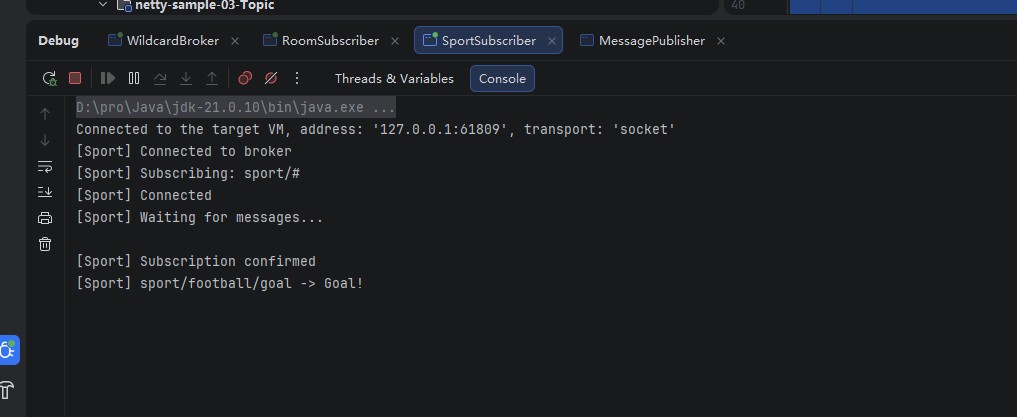Open Debug tool window from sidebar bug icon
Screen dimensions: 1017x417
pyautogui.click(x=8, y=351)
